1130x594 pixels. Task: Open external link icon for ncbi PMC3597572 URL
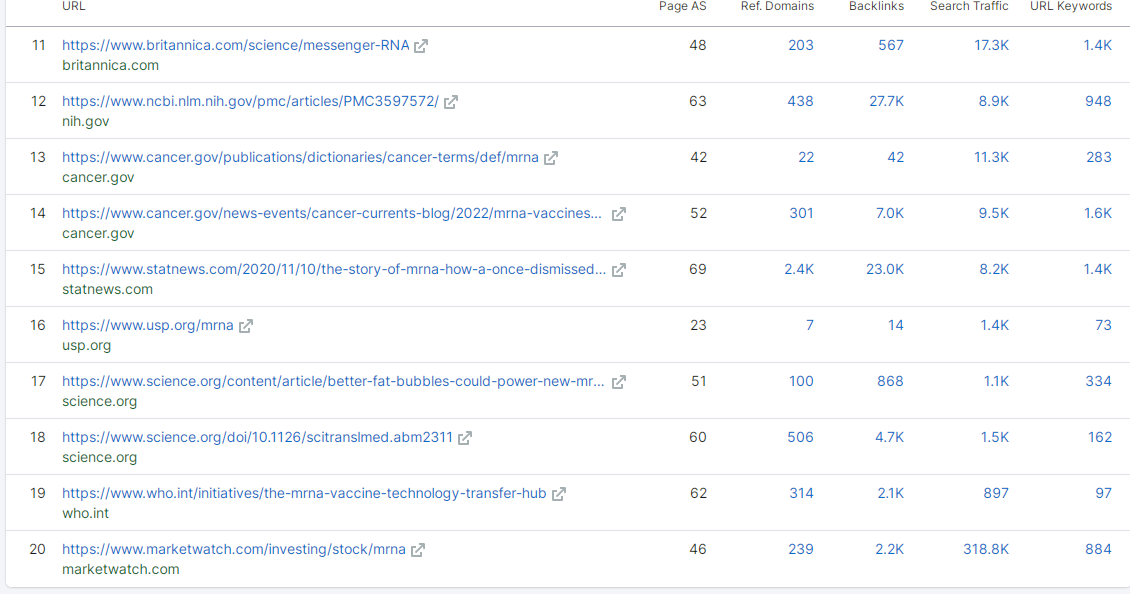coord(450,102)
